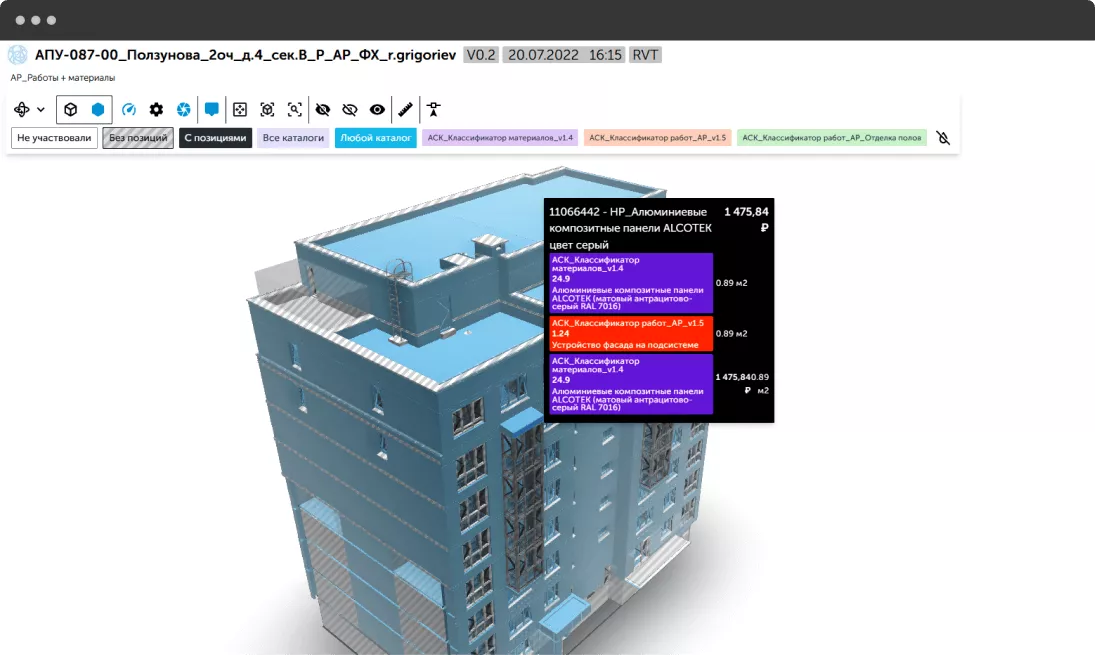The height and width of the screenshot is (655, 1095).
Task: Click the zoom-to-selection magnifier frame icon
Action: tap(295, 110)
